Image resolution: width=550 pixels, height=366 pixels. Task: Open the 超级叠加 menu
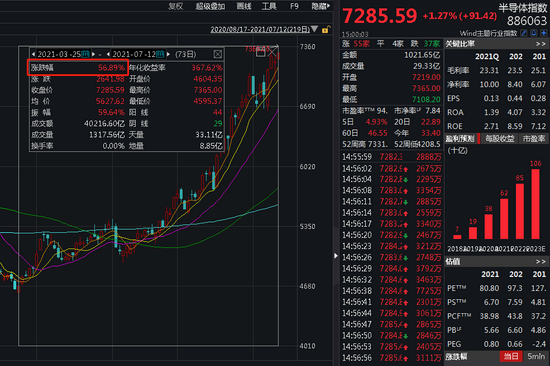click(210, 6)
